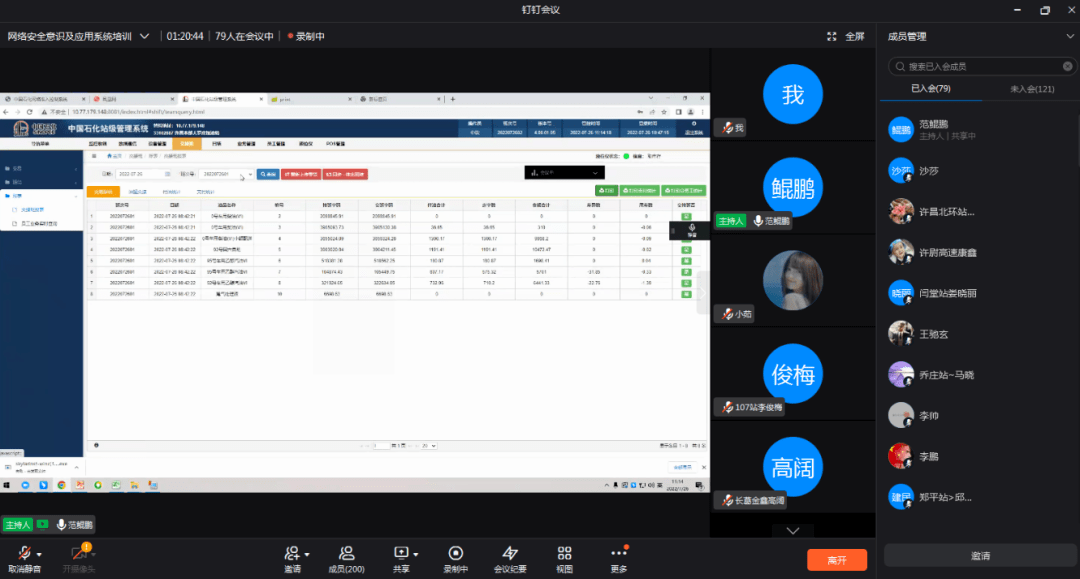Expand microphone options arrow beside 取消静音
Viewport: 1080px width, 579px height.
(39, 554)
